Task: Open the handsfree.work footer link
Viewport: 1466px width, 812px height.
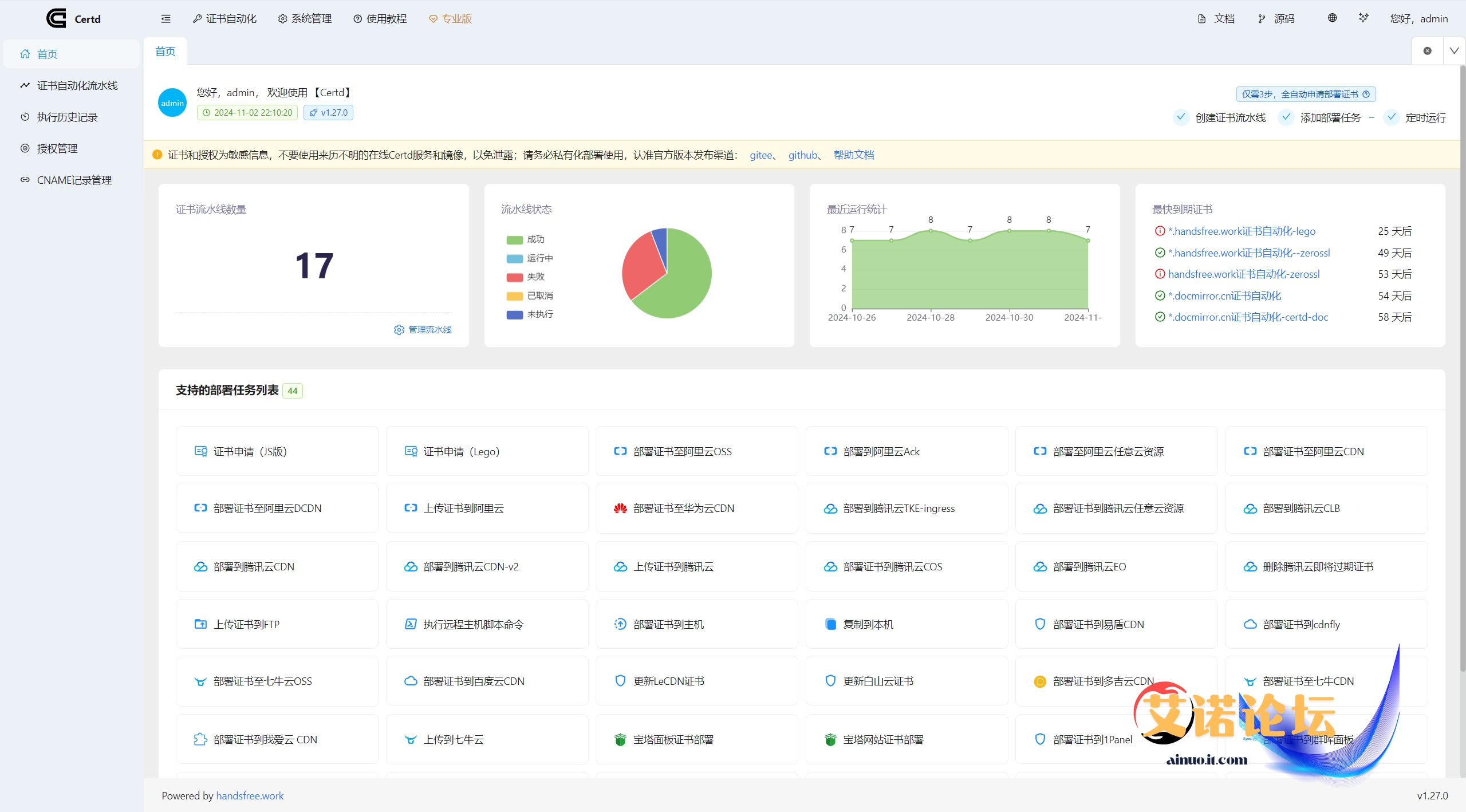Action: tap(250, 796)
